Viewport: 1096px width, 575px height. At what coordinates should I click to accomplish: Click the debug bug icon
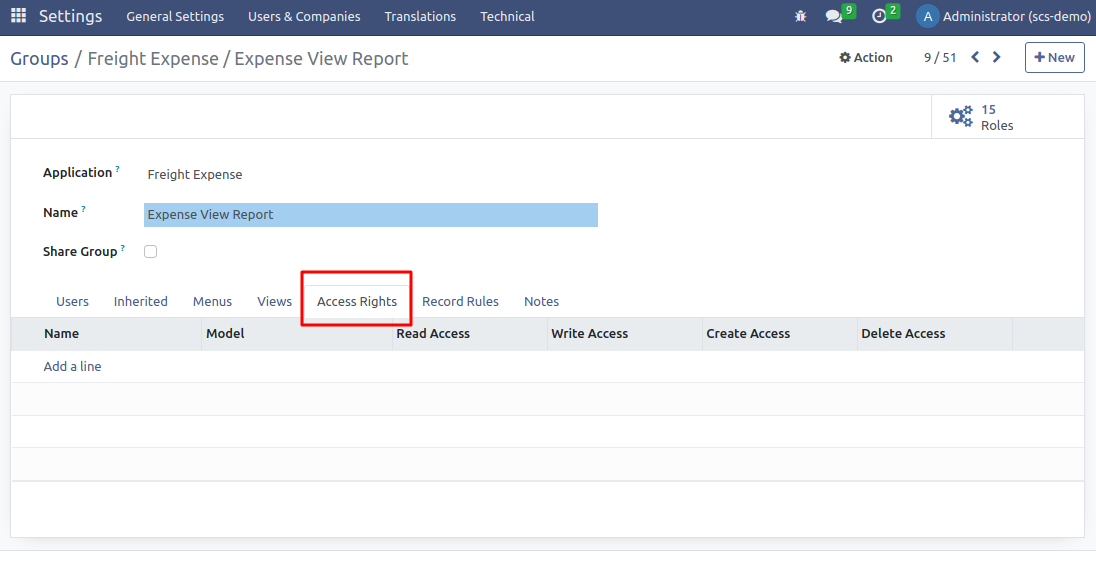[800, 16]
